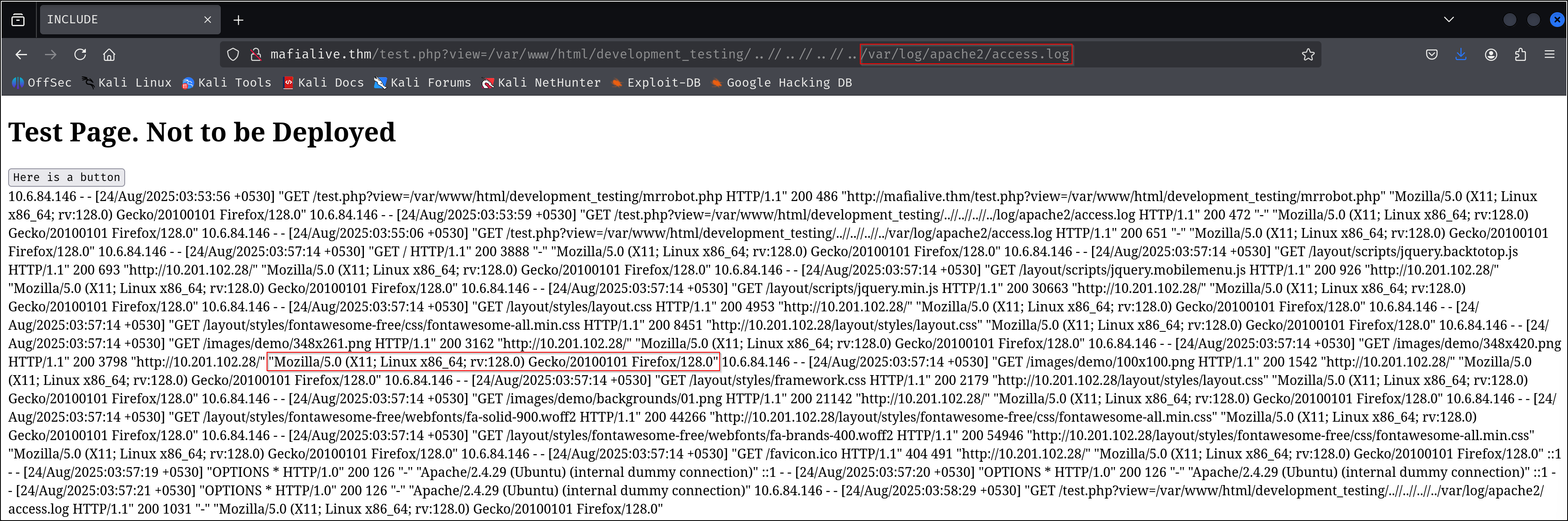
Task: Open the Exploit-DB bookmark
Action: [663, 83]
